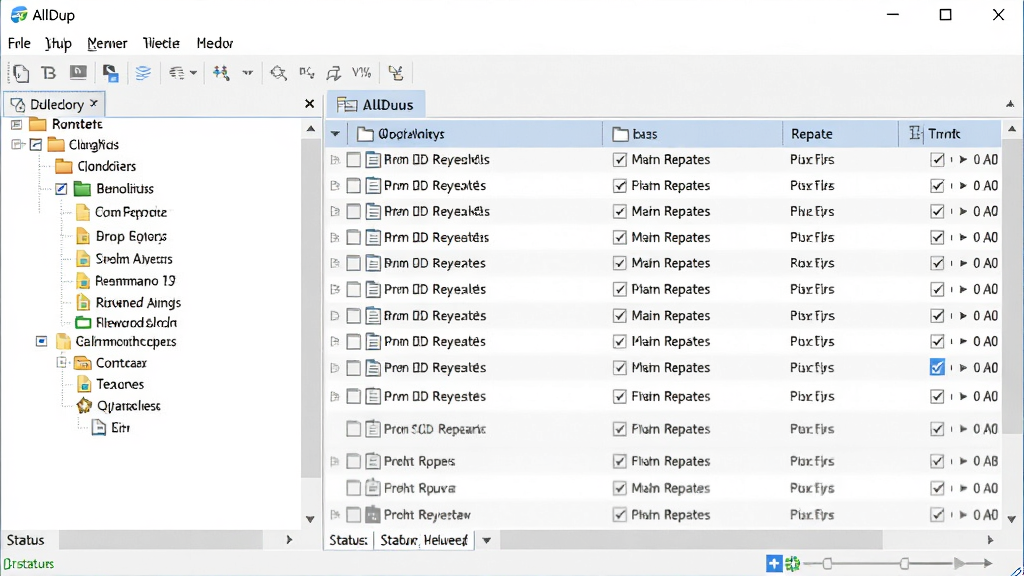Click the new document toolbar icon

tap(21, 72)
